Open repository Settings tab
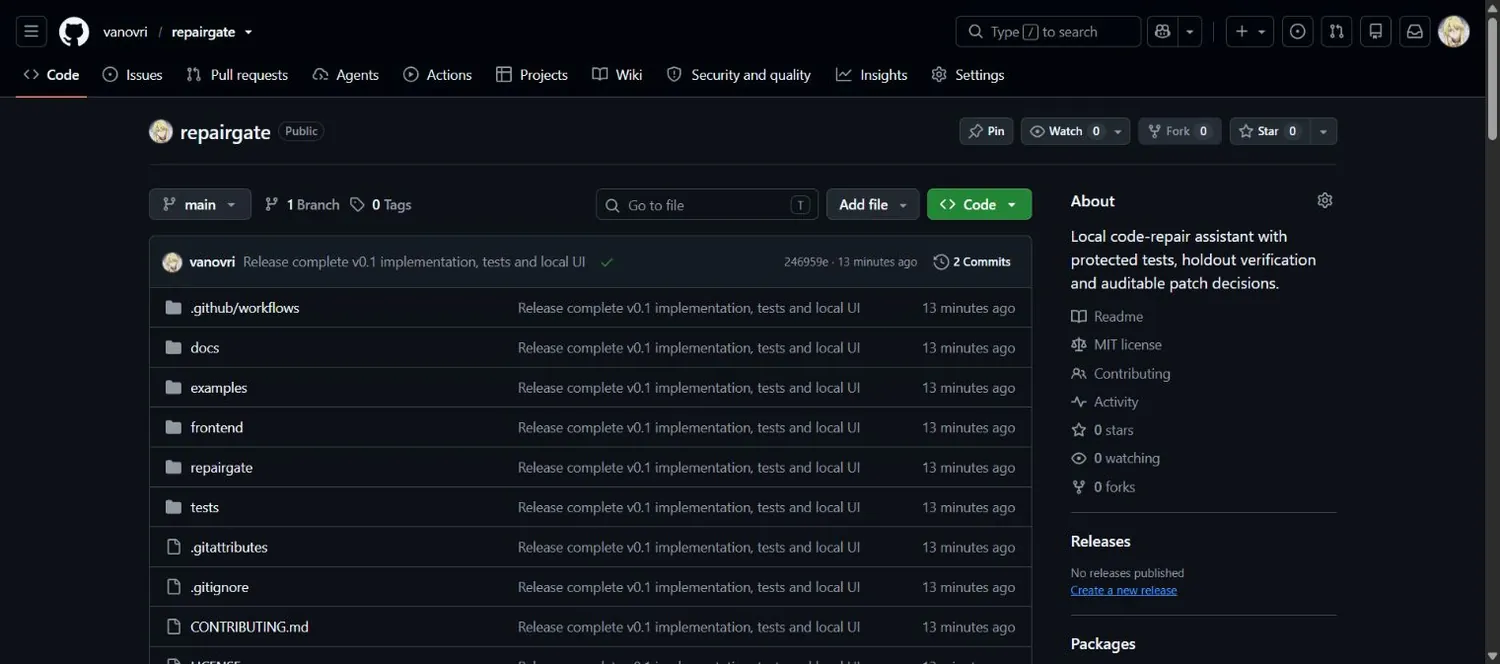Screen dimensions: 1500x664 [x=968, y=75]
